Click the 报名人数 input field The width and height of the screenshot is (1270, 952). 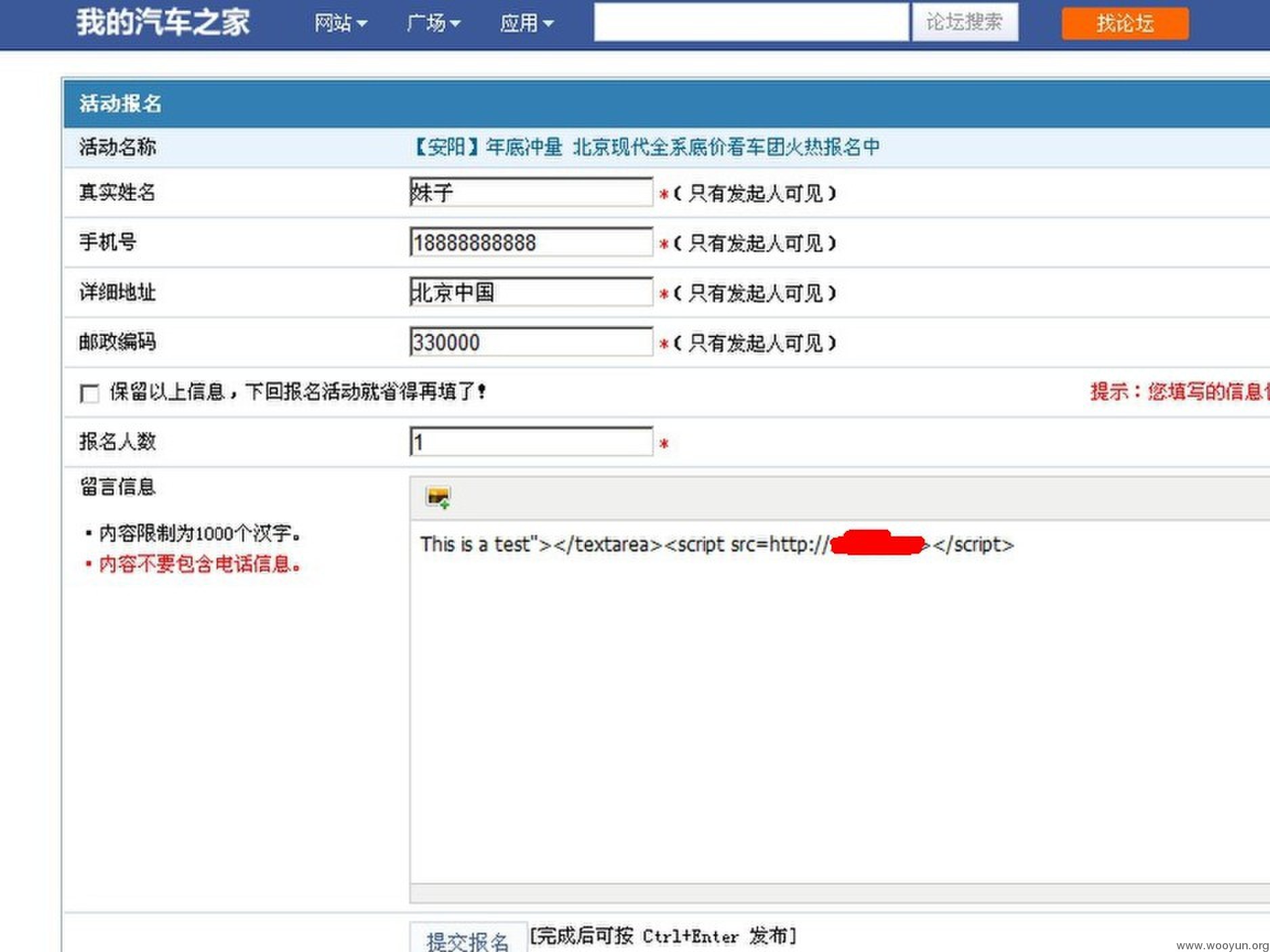click(x=531, y=441)
